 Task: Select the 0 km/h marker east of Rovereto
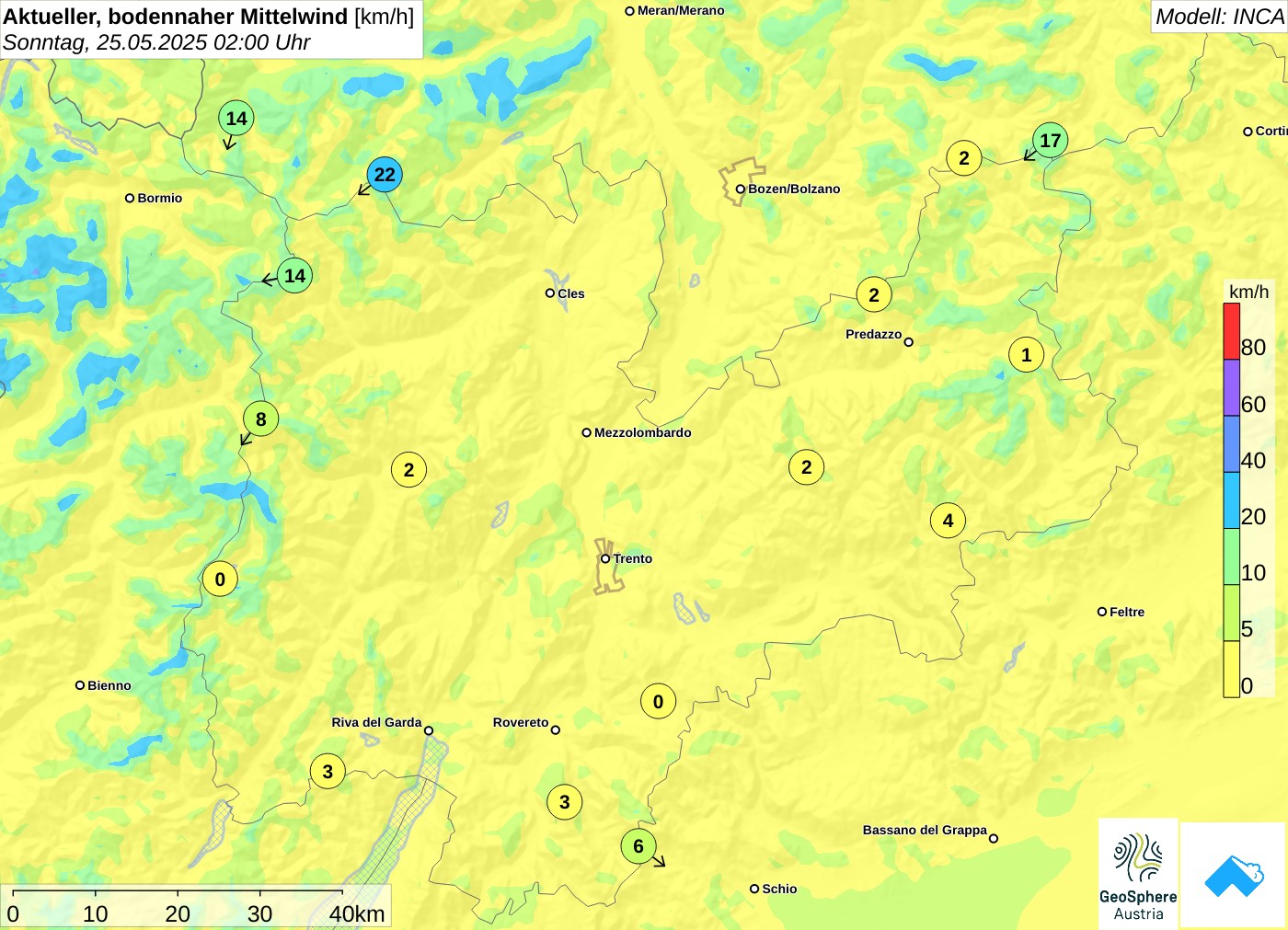tap(658, 702)
